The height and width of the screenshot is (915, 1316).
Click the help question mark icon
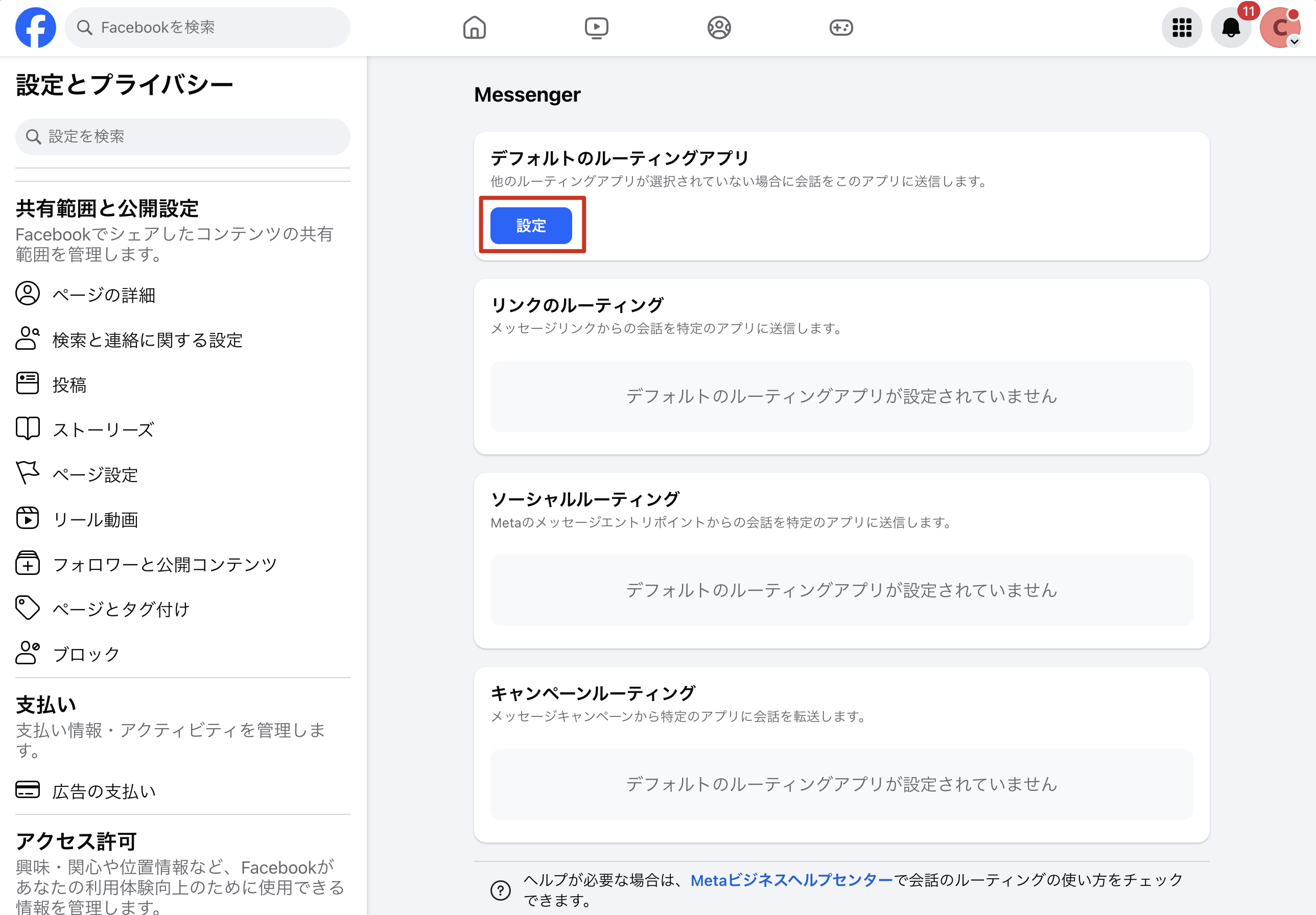(500, 890)
